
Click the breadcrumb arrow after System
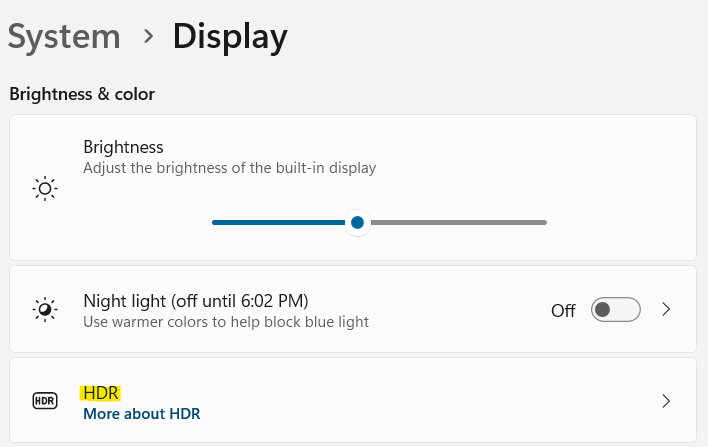(148, 37)
